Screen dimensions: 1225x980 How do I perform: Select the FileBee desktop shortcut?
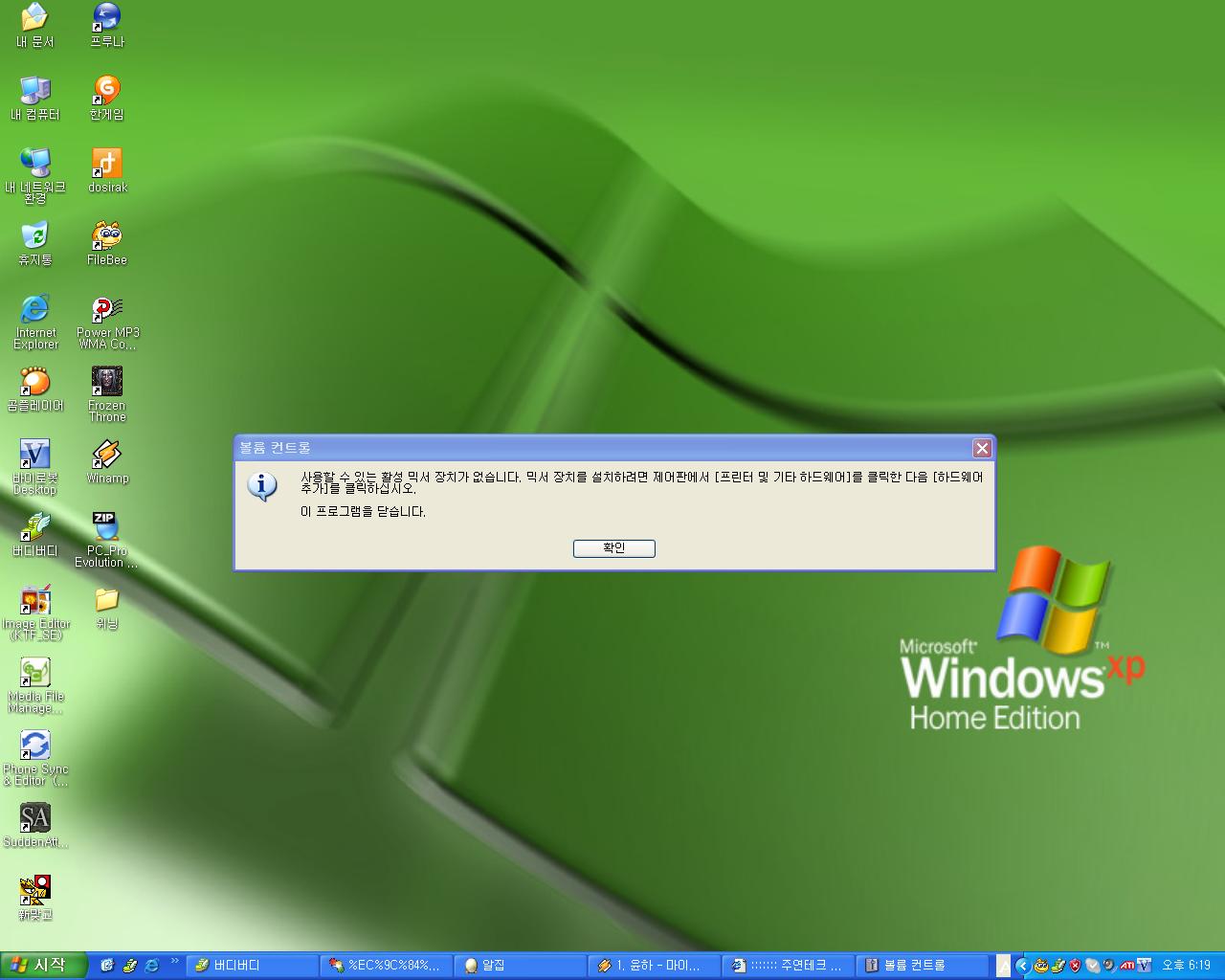coord(106,236)
